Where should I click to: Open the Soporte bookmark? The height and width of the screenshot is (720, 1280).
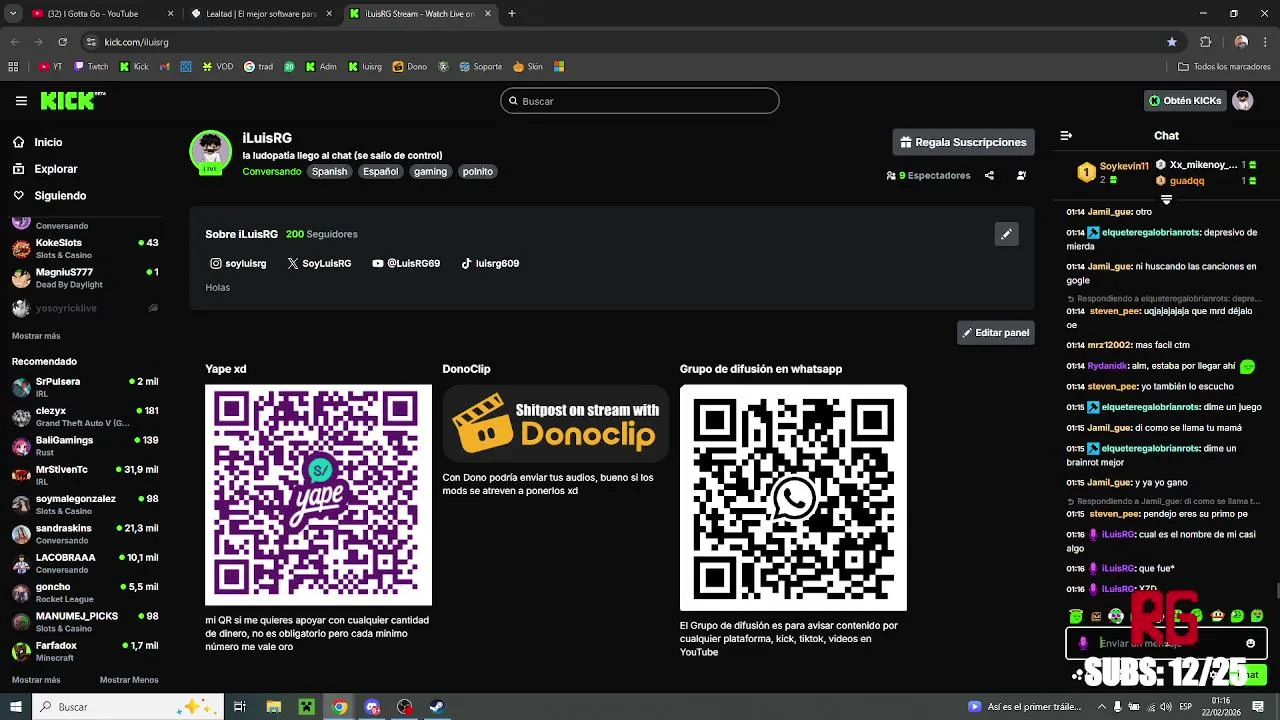(x=481, y=67)
